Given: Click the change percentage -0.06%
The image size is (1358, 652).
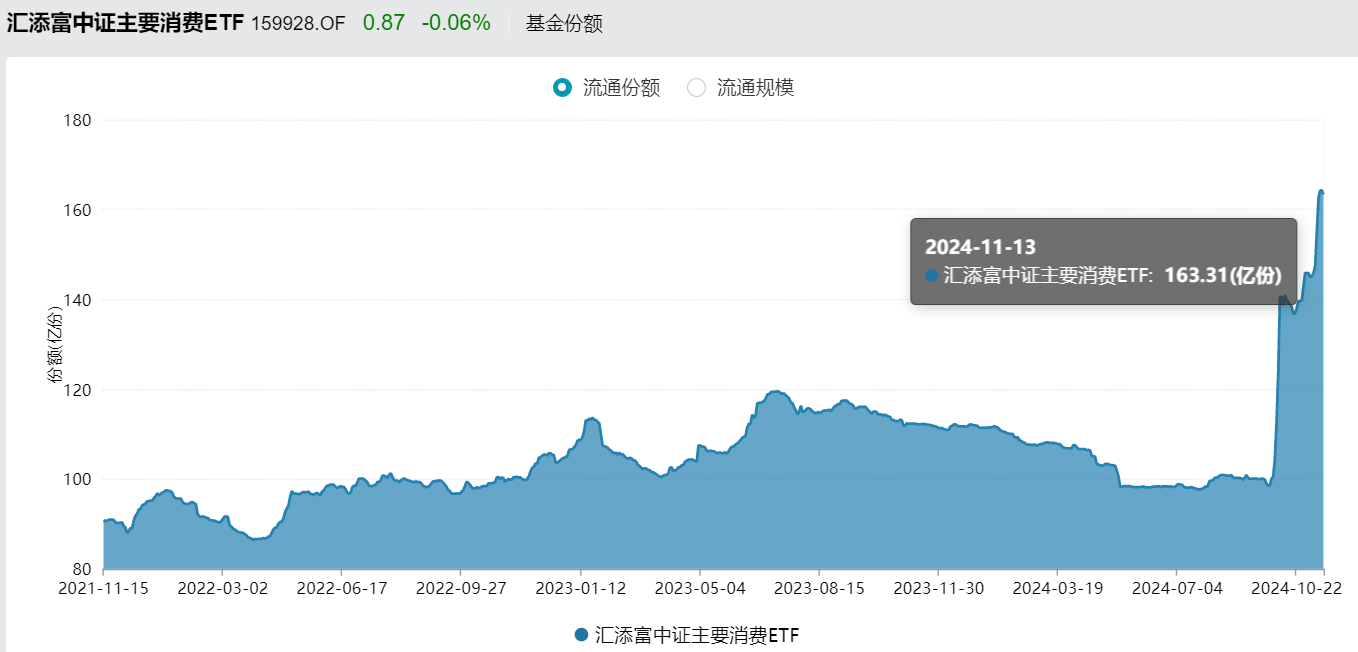Looking at the screenshot, I should coord(457,20).
